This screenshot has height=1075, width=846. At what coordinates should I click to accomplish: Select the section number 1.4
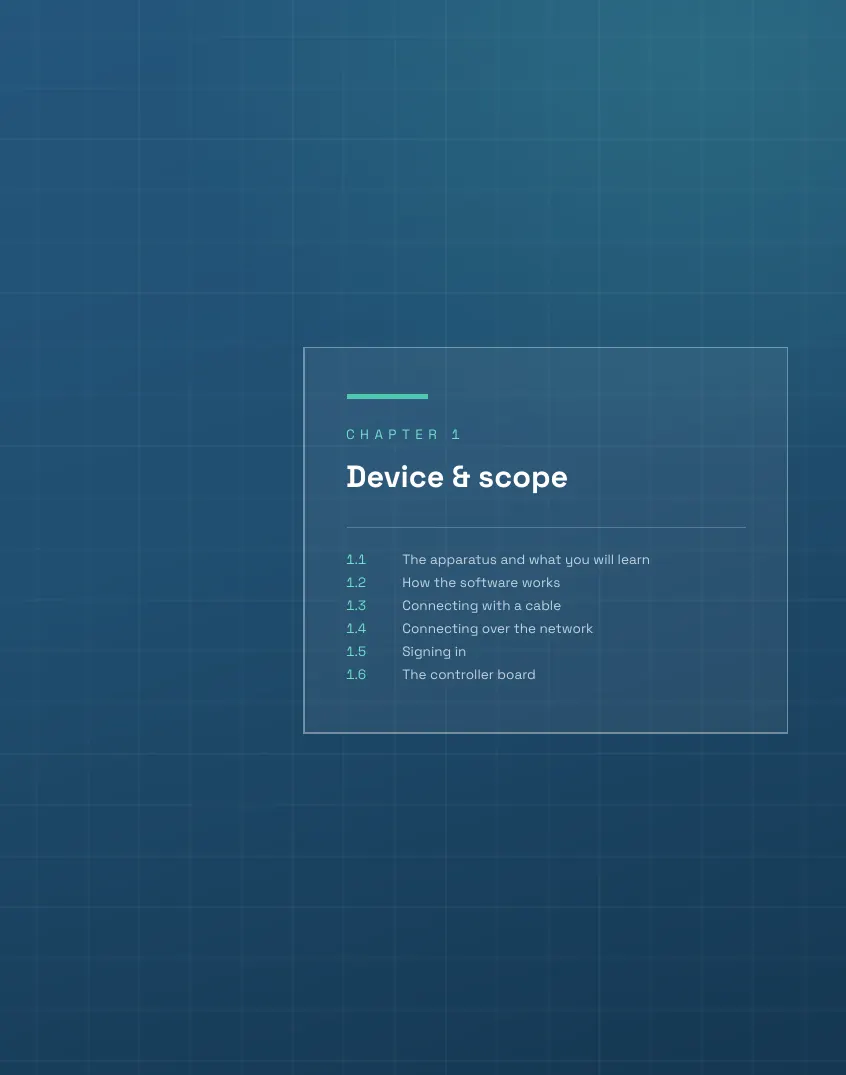[356, 628]
